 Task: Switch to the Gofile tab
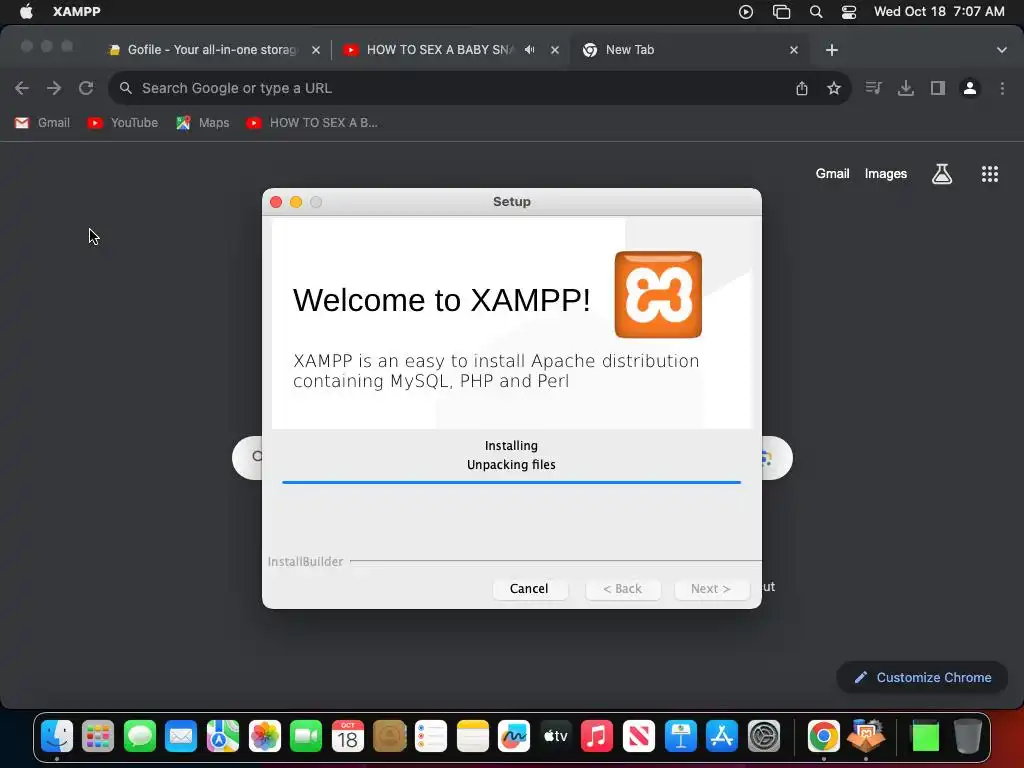[212, 50]
